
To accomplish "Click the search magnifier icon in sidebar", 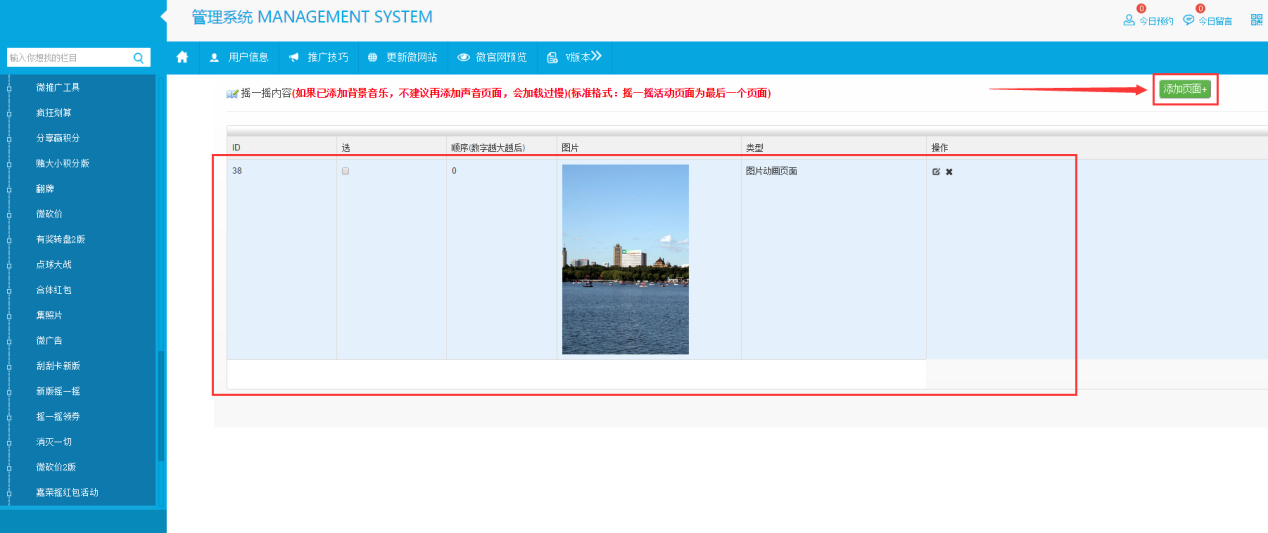I will (x=139, y=58).
